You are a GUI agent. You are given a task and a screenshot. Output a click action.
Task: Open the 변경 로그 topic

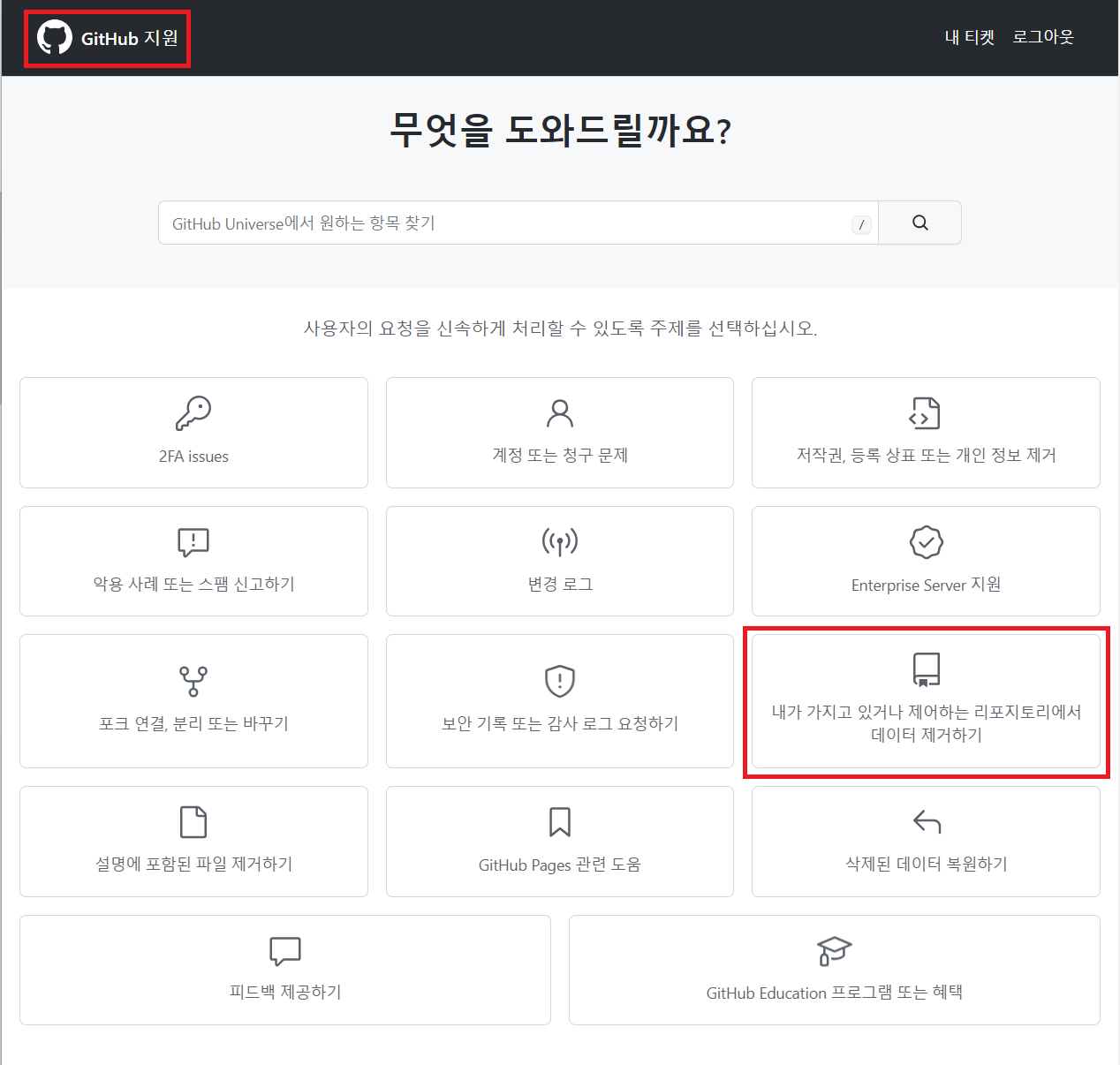560,561
